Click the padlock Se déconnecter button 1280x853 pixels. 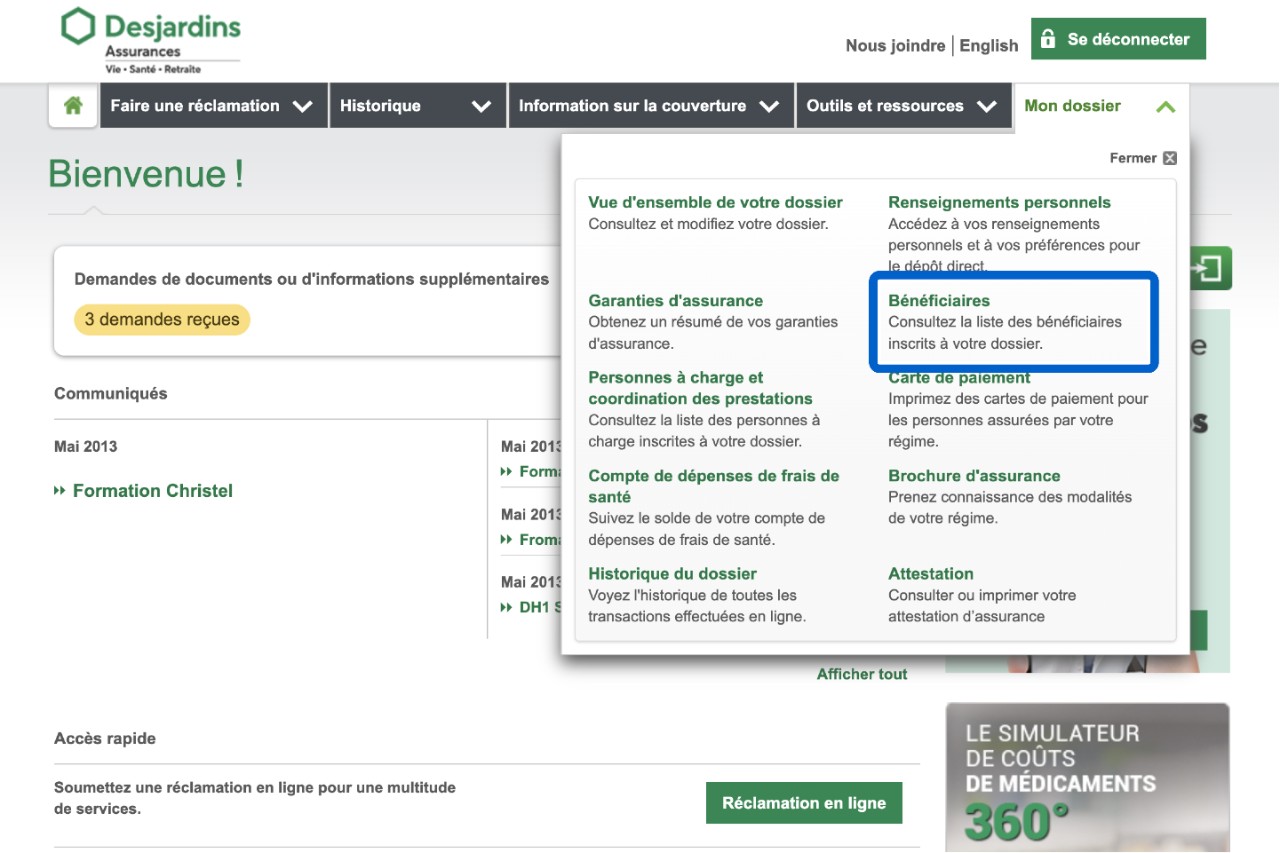(x=1117, y=40)
